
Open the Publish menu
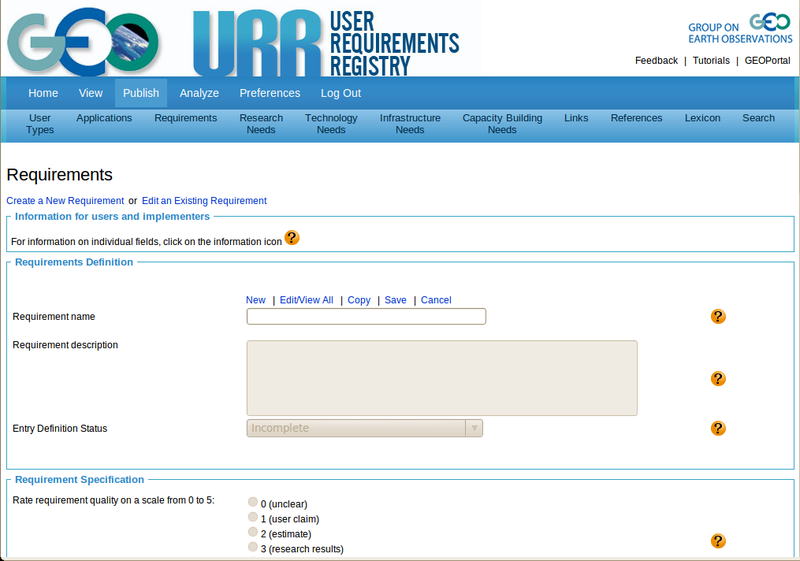tap(141, 93)
